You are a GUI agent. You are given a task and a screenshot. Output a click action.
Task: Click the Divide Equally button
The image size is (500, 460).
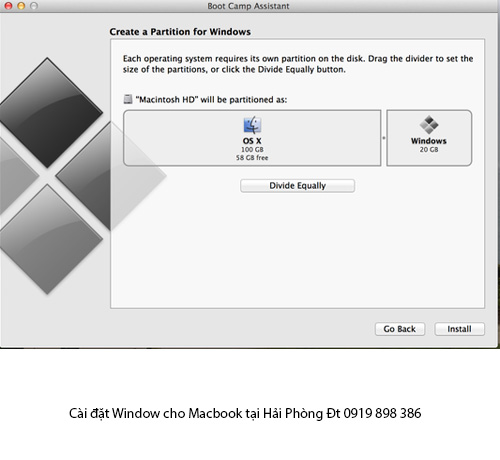coord(297,186)
